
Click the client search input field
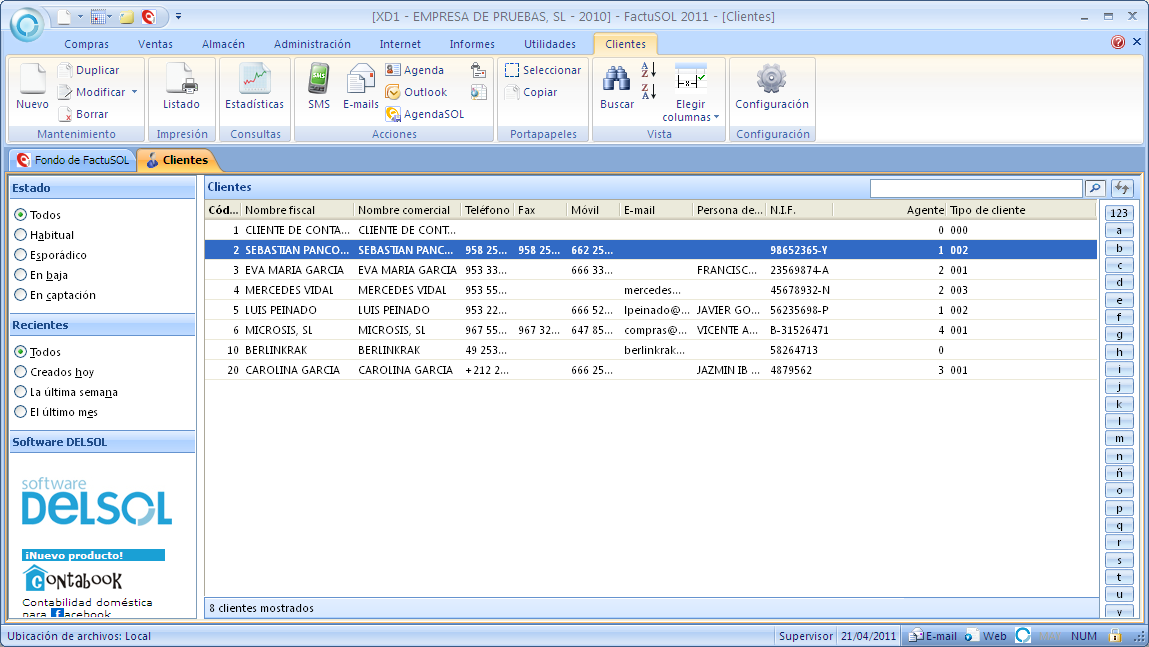coord(975,188)
